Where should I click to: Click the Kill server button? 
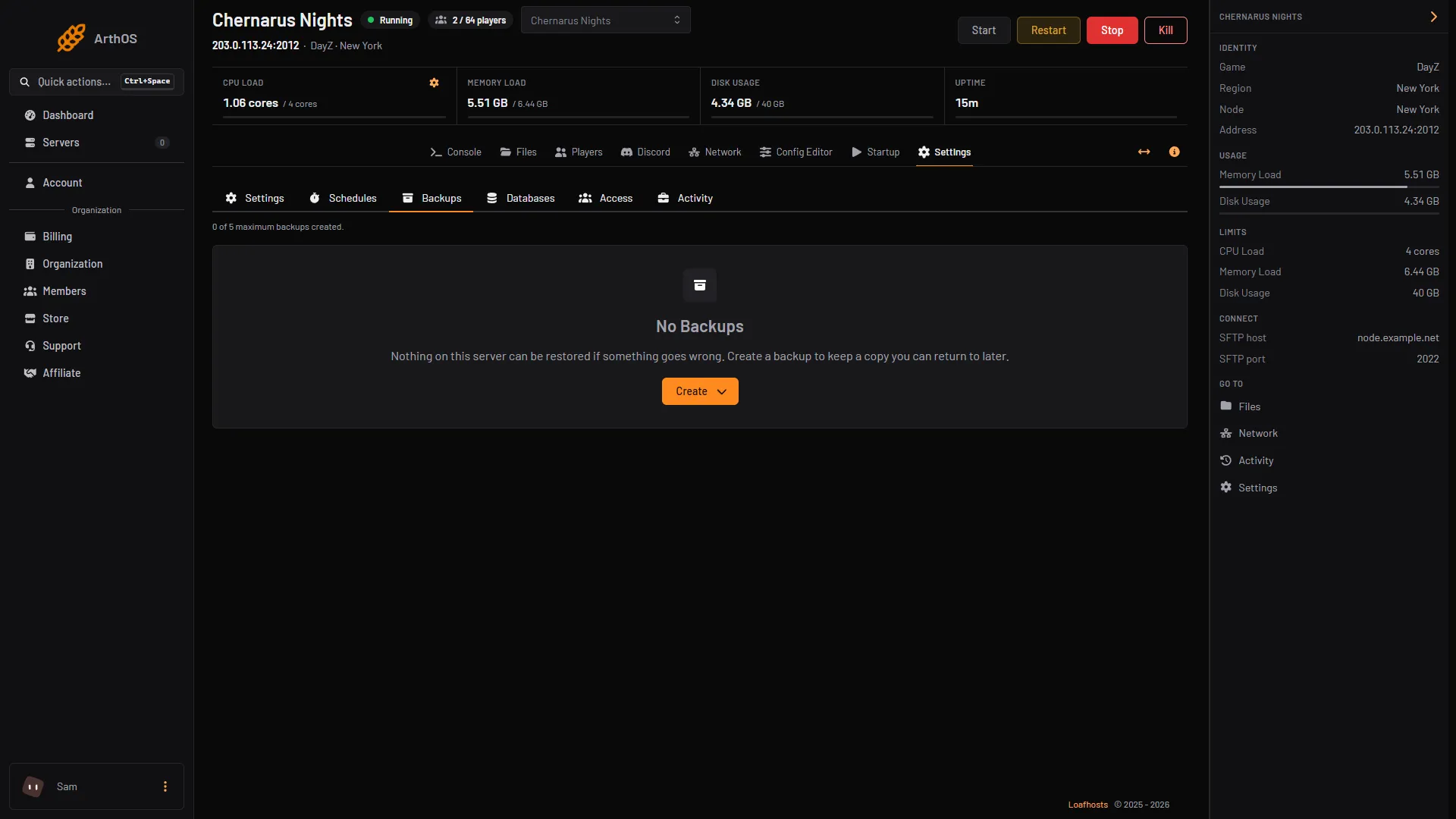click(1166, 30)
